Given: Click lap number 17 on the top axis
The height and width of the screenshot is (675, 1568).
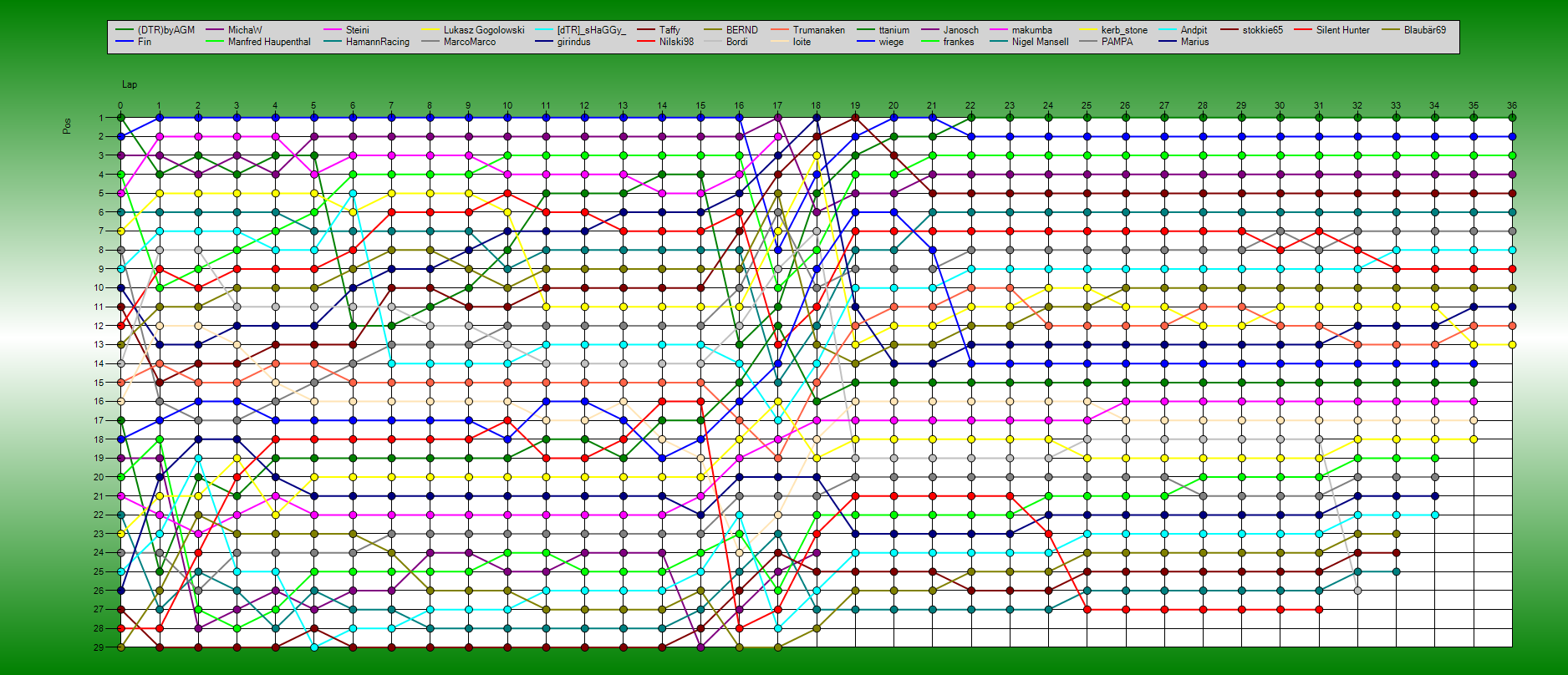Looking at the screenshot, I should 777,106.
